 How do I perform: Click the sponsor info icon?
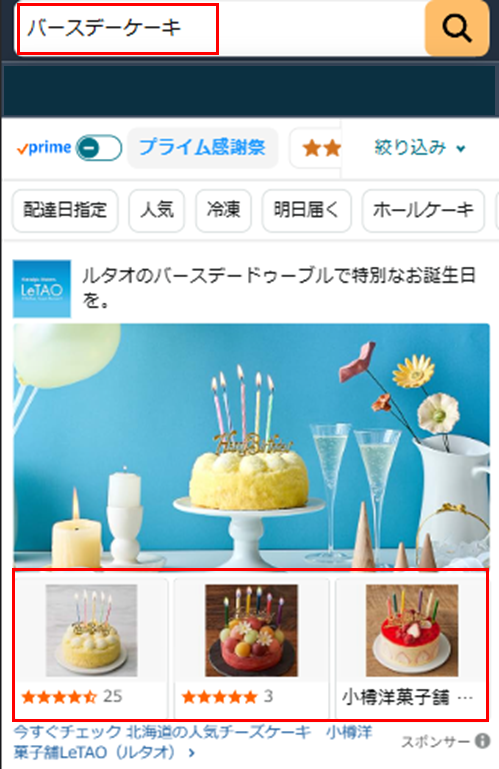coord(482,741)
